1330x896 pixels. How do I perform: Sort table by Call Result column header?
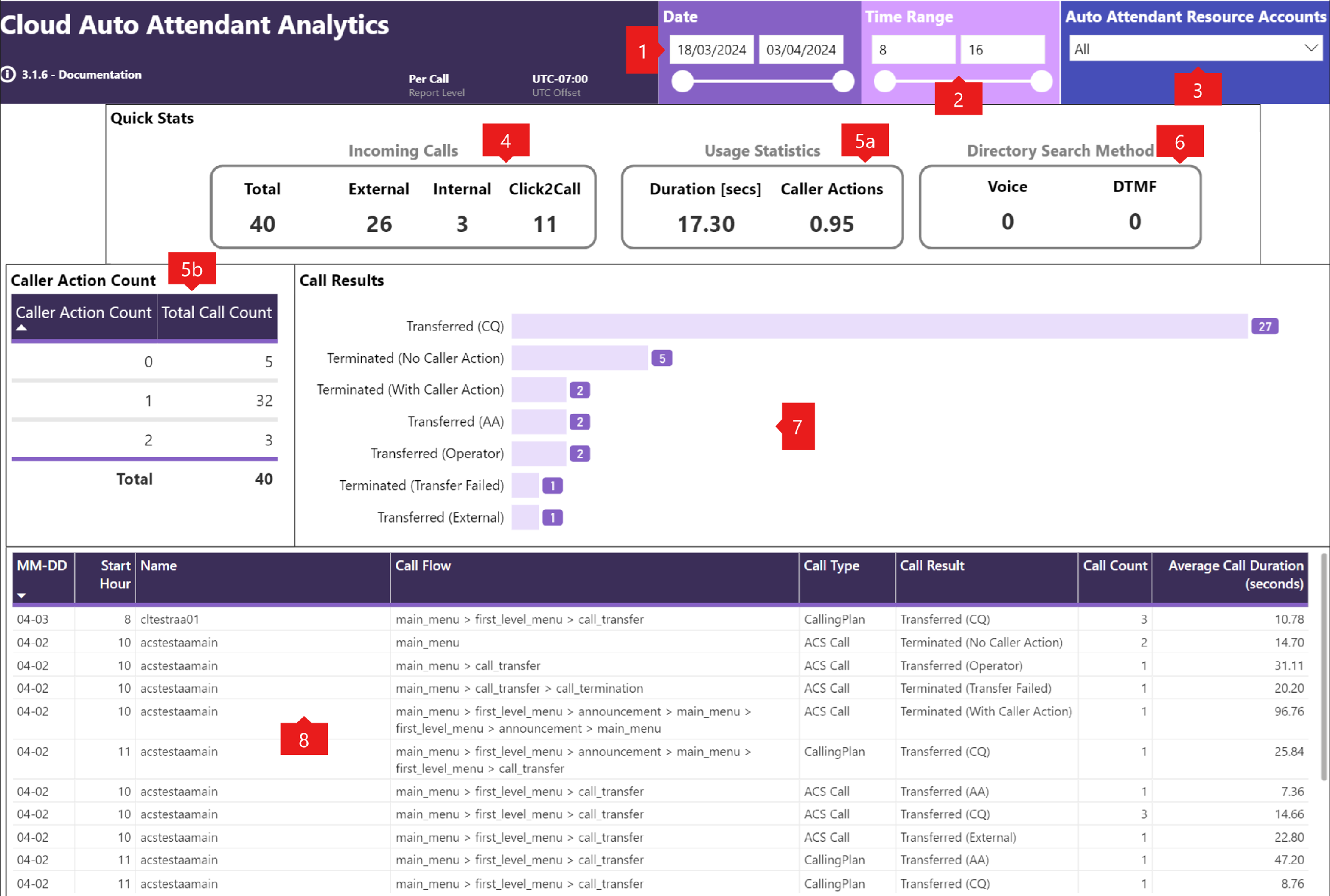[932, 566]
